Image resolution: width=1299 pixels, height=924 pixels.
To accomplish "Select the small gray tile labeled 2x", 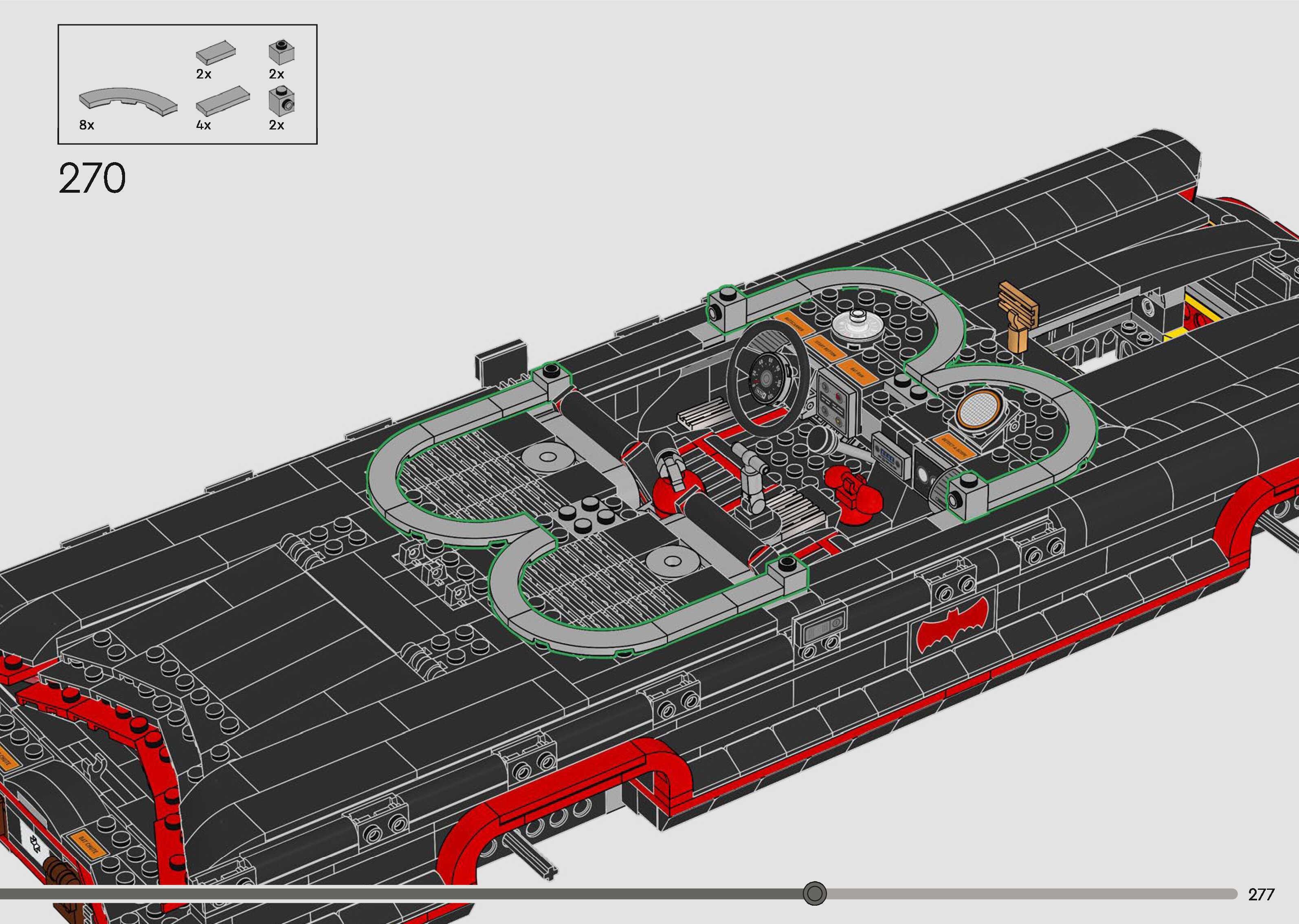I will (x=215, y=52).
